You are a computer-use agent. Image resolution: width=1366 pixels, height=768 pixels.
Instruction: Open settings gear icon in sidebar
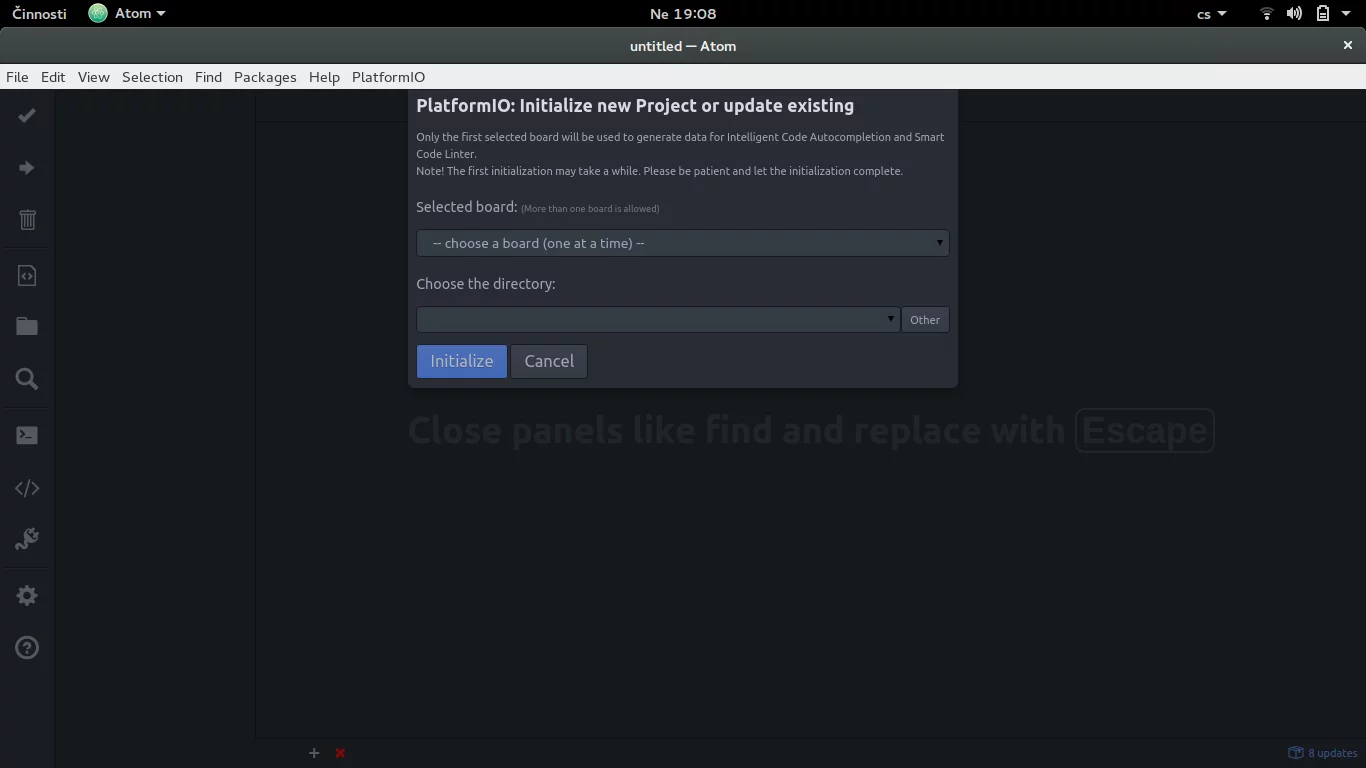(x=27, y=596)
